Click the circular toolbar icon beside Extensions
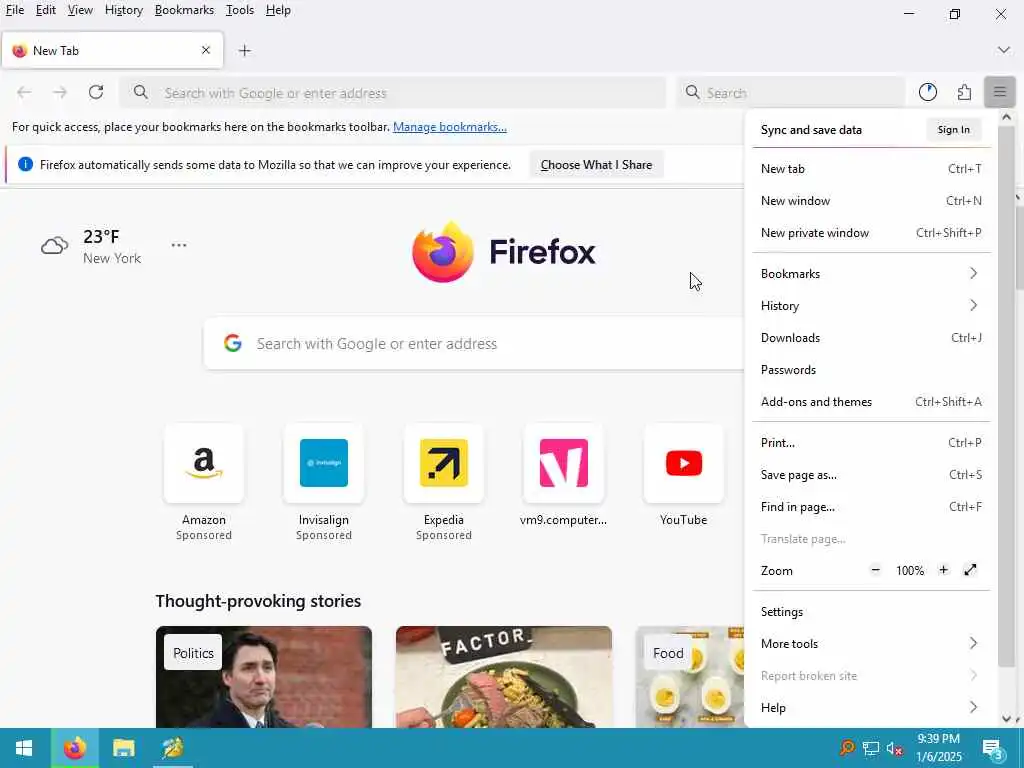 click(x=927, y=92)
